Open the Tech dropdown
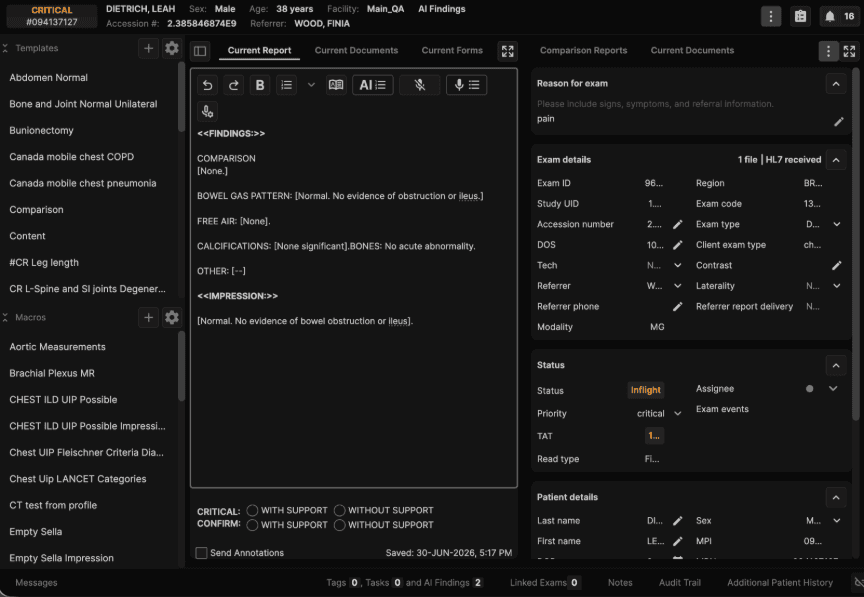The image size is (864, 597). pos(678,266)
